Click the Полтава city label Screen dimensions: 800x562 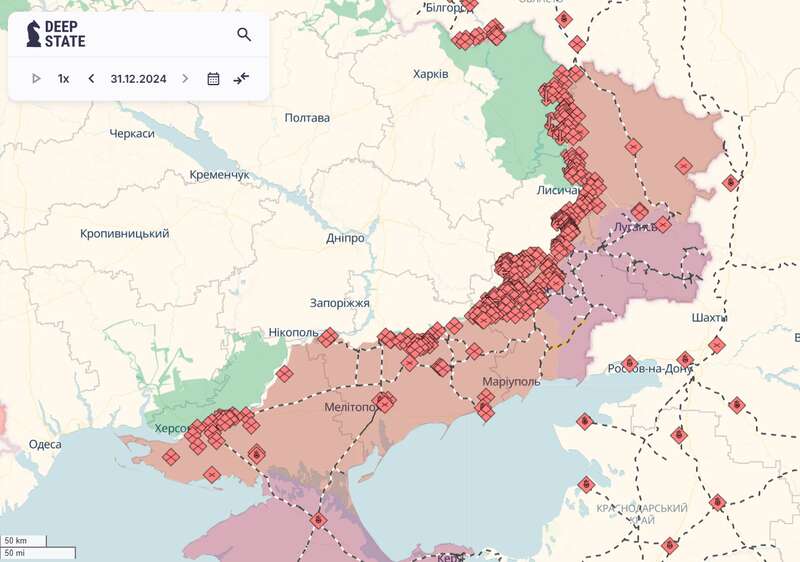point(307,118)
